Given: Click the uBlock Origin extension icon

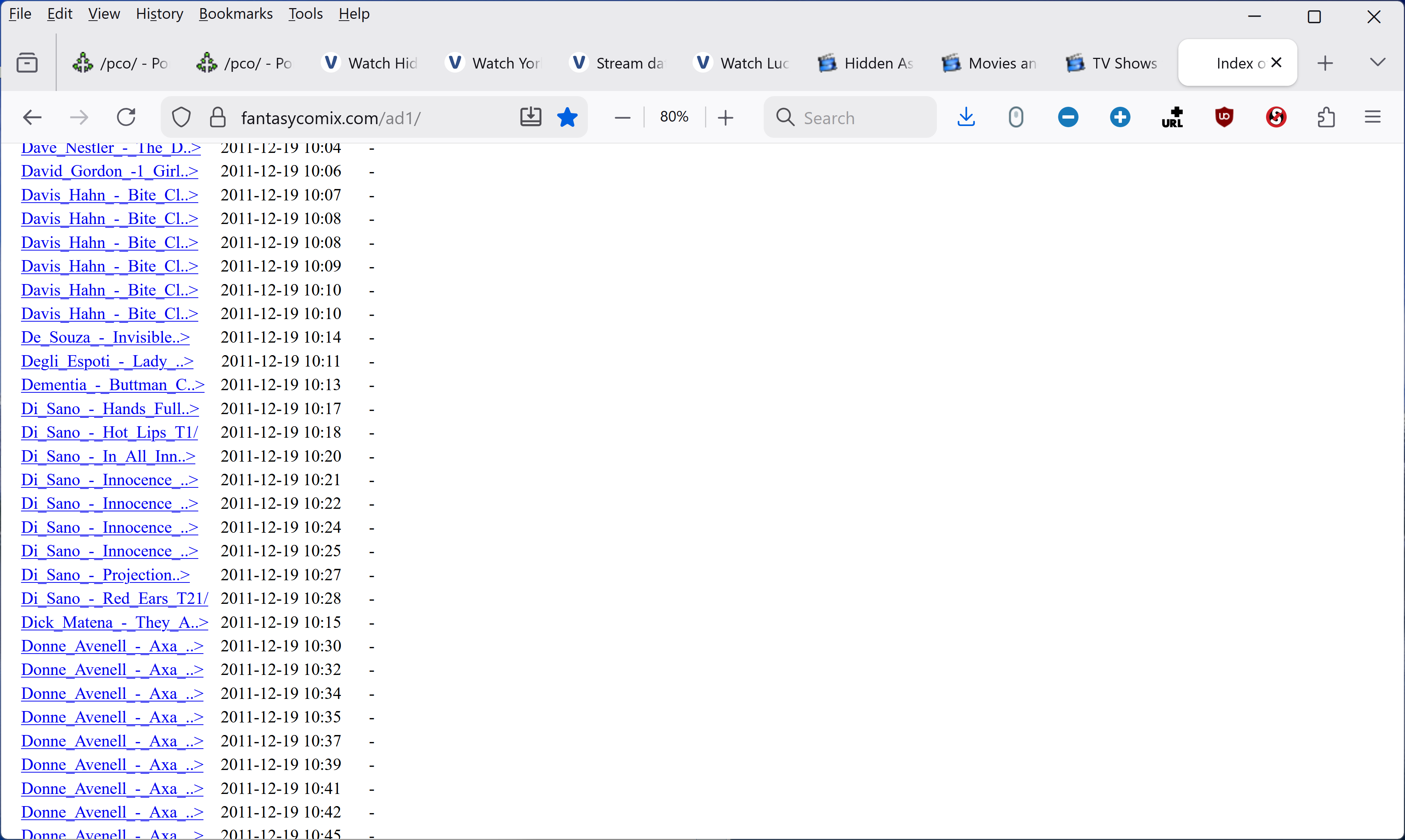Looking at the screenshot, I should pyautogui.click(x=1224, y=117).
